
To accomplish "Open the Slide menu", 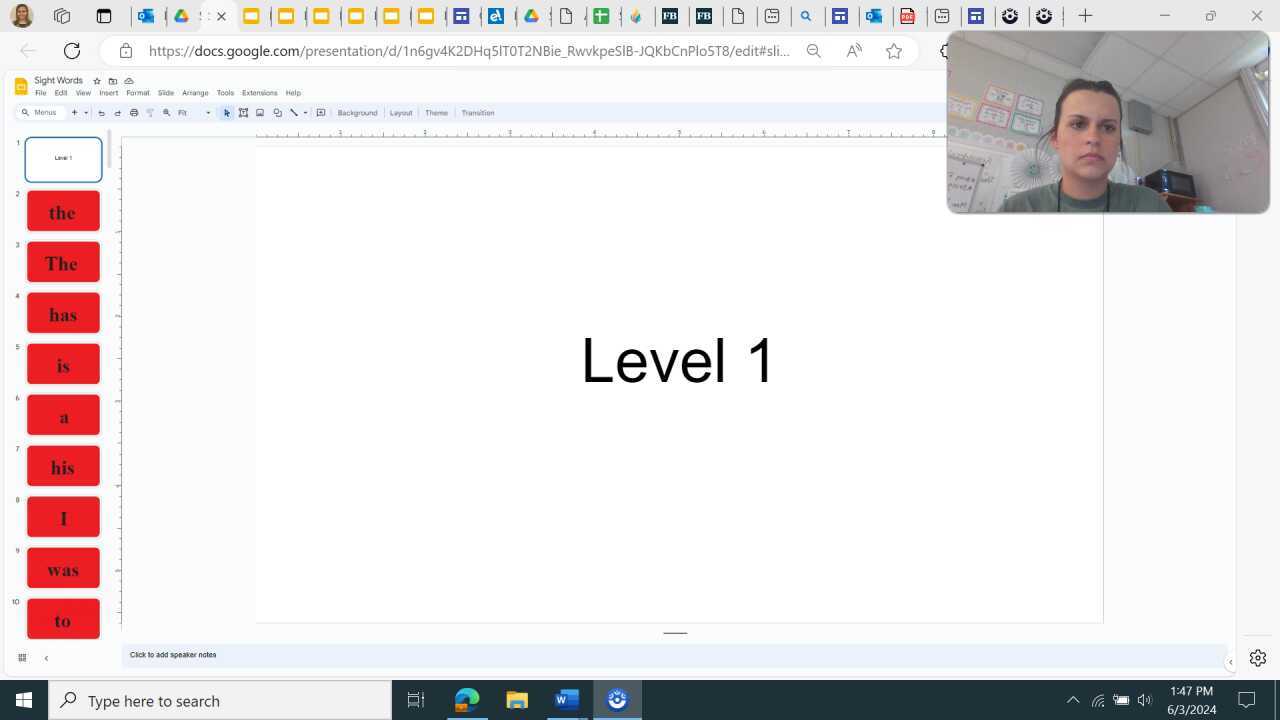I will 165,92.
